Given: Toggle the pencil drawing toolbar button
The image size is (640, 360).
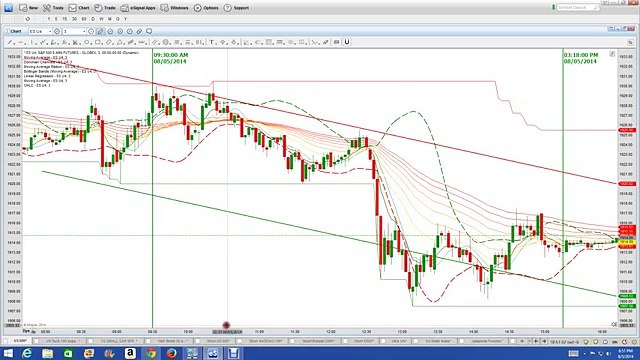Looking at the screenshot, I should (x=100, y=31).
